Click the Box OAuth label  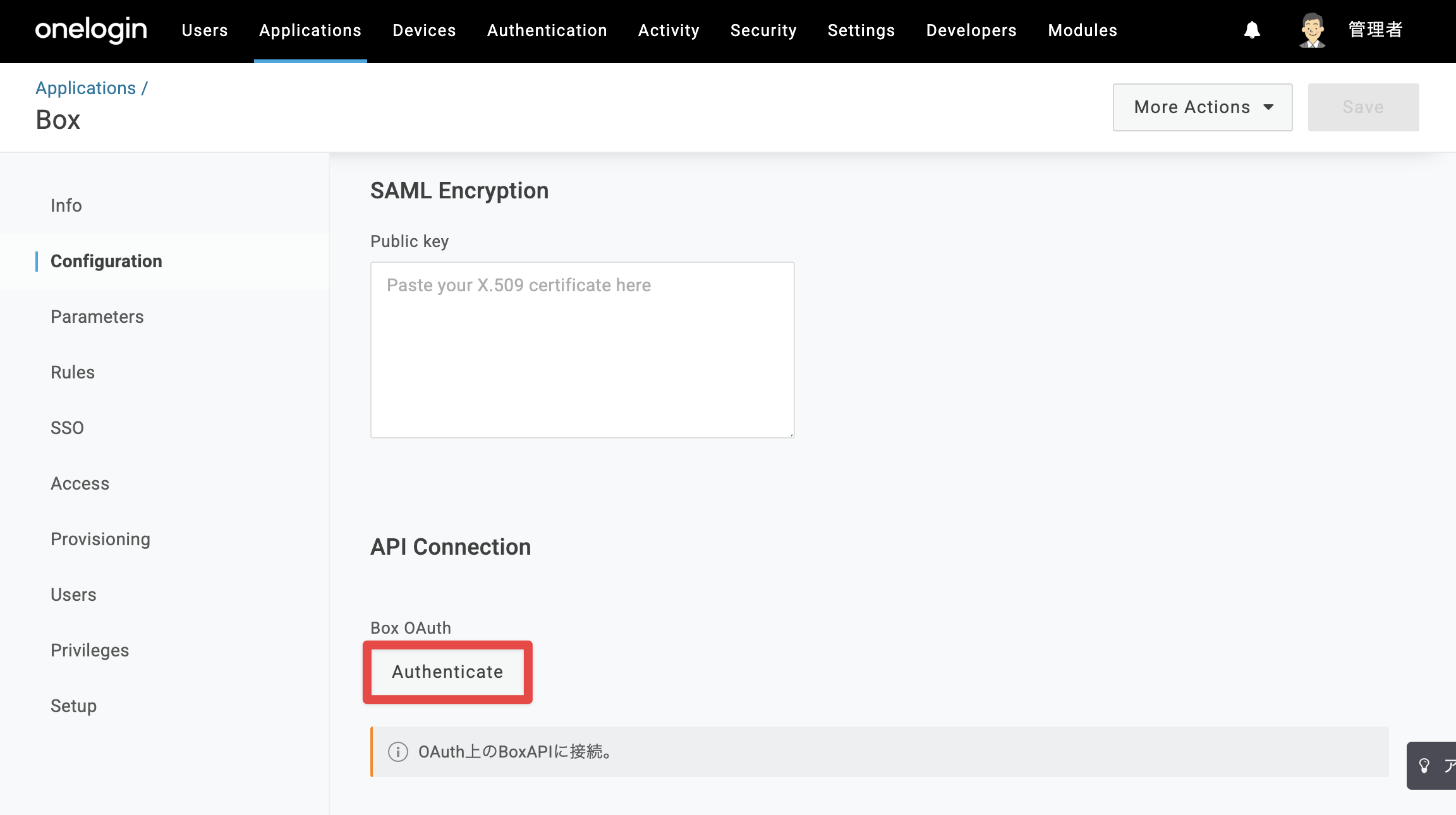point(411,628)
